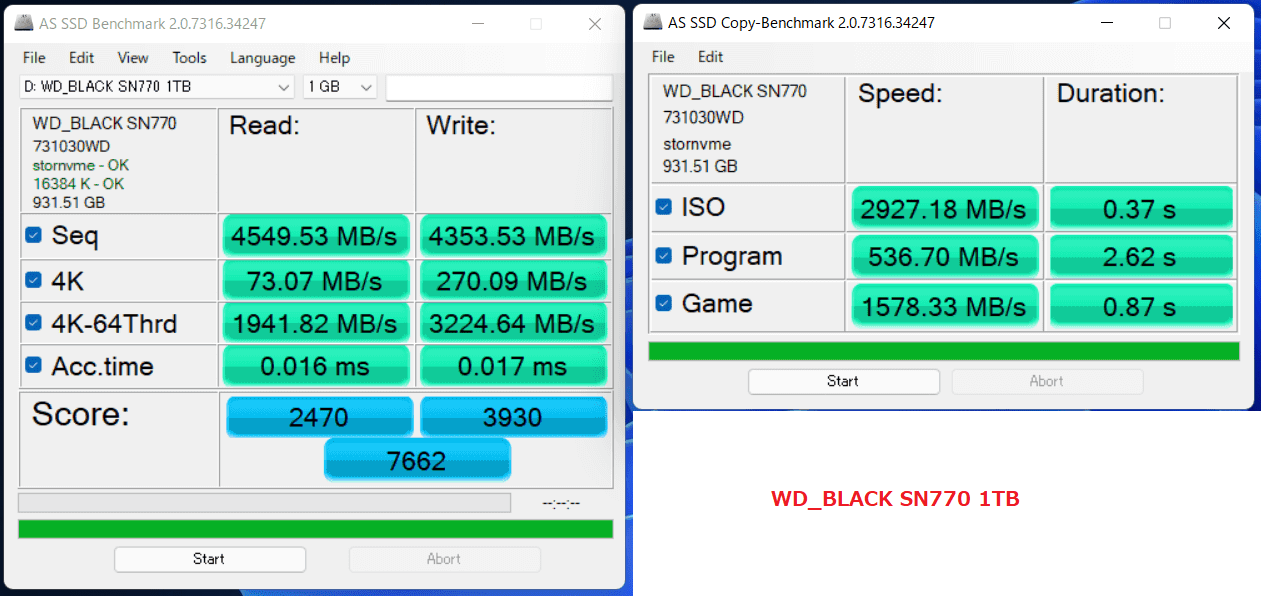Click the empty text field beside 1 GB dropdown
The image size is (1261, 596).
(499, 88)
